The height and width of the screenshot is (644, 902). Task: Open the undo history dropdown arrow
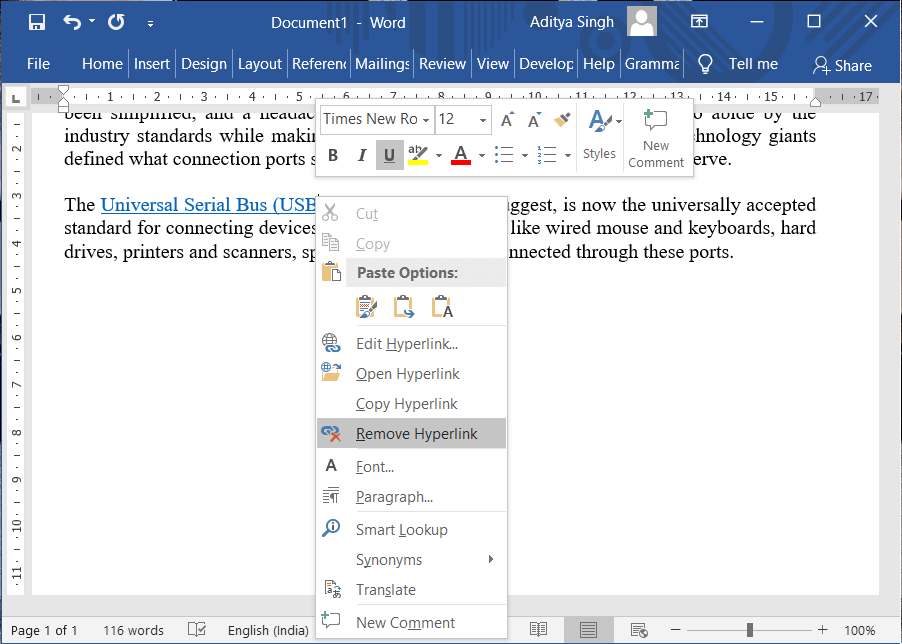pos(92,22)
